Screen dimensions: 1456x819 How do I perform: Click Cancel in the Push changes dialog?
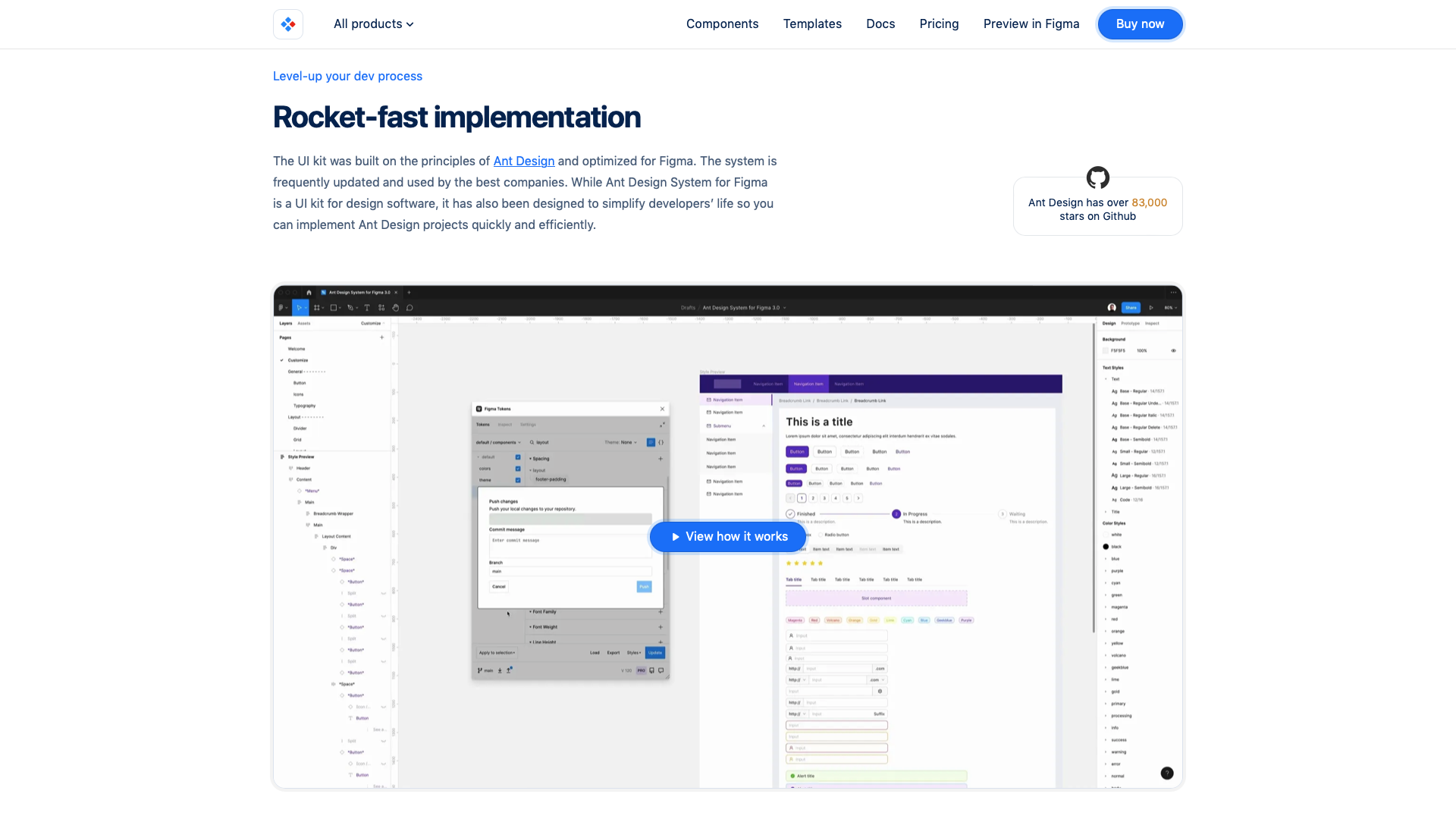click(499, 586)
